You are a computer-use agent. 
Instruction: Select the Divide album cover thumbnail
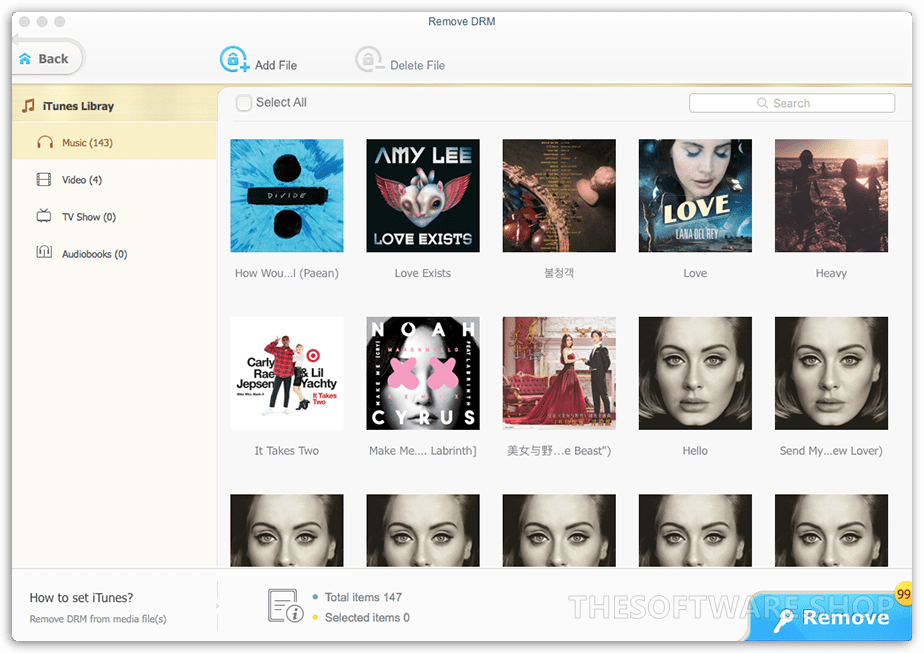tap(287, 196)
